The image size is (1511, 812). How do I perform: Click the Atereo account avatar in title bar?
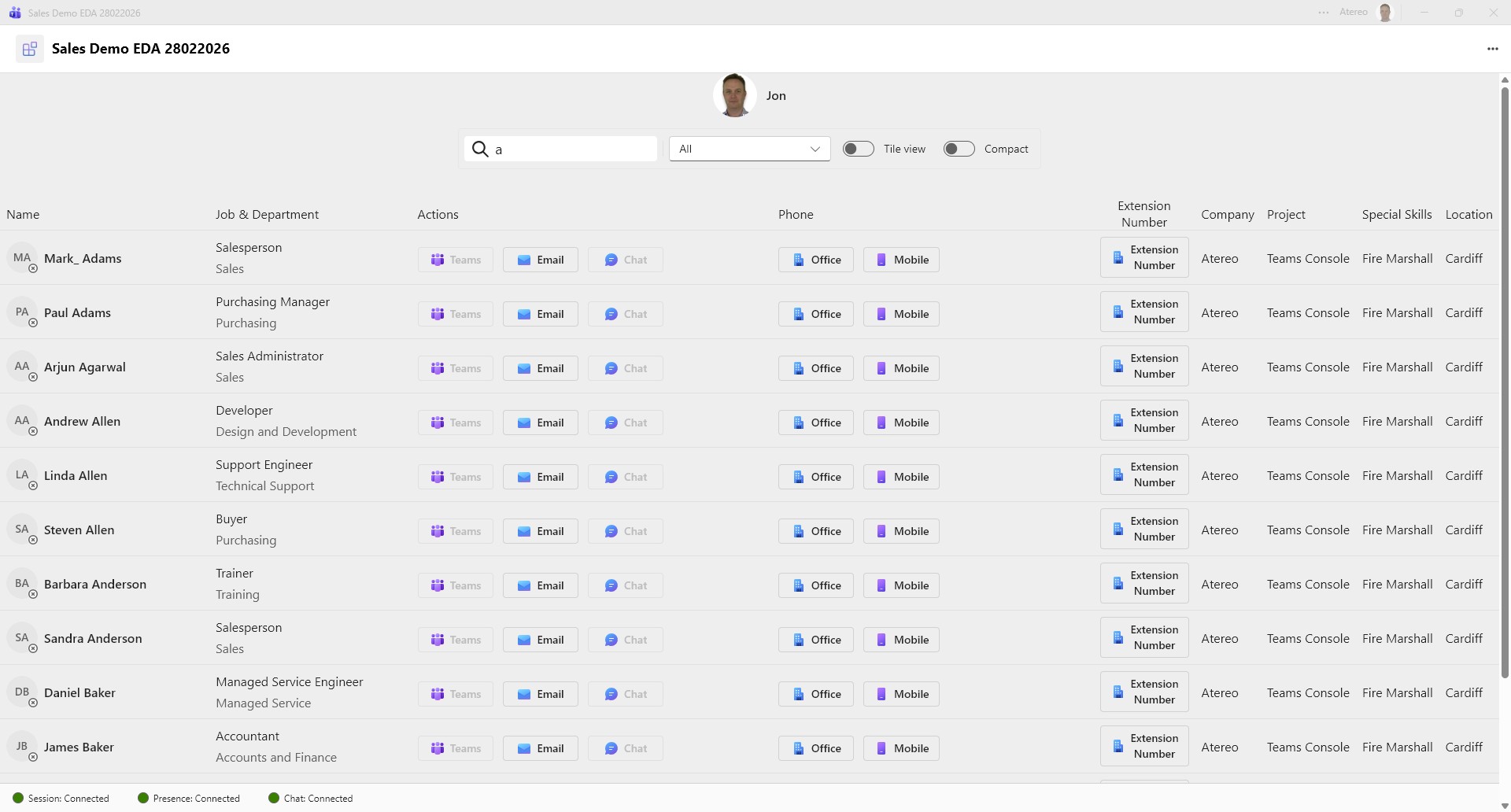pyautogui.click(x=1385, y=13)
